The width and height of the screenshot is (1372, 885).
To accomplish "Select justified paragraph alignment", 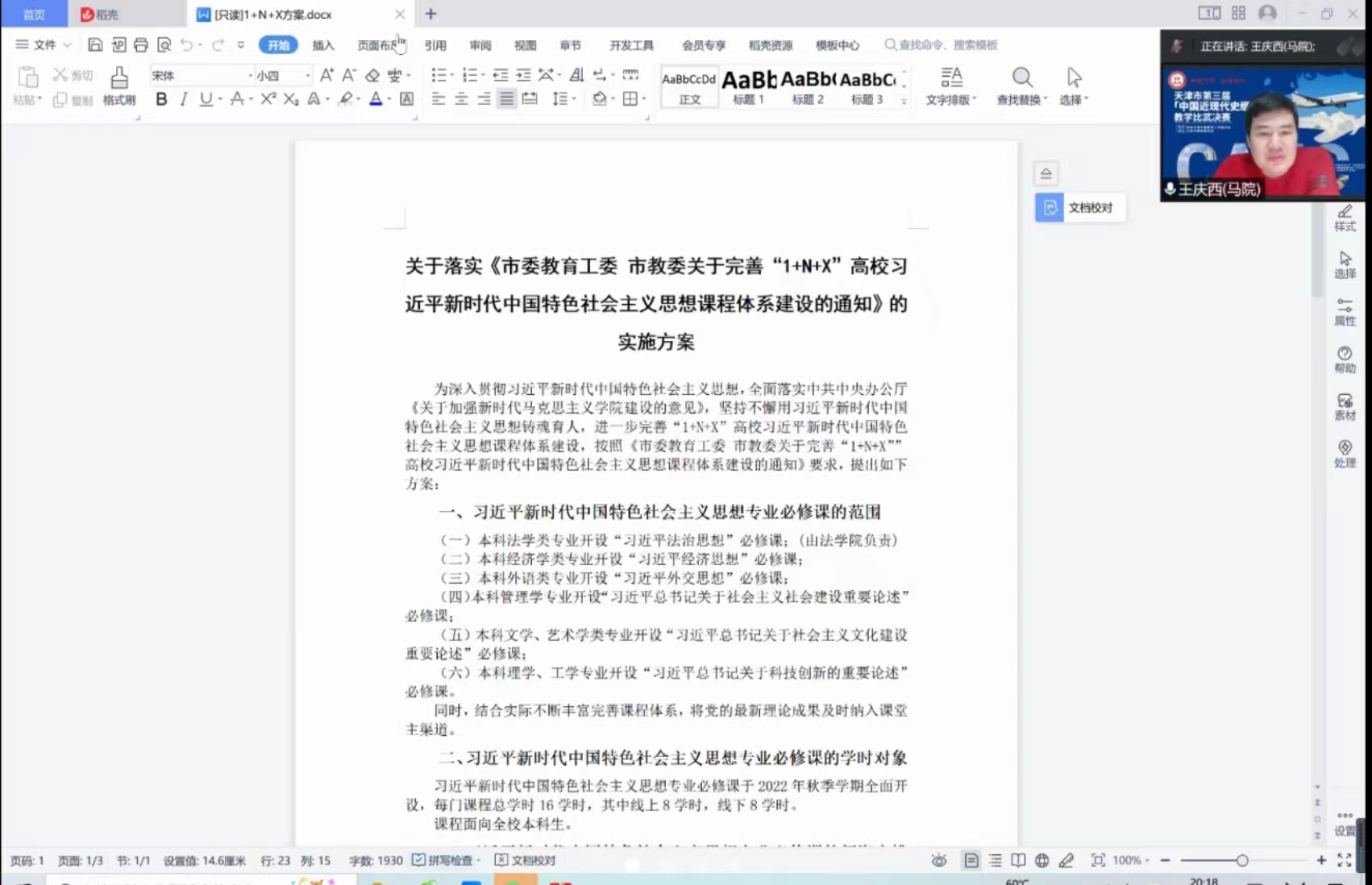I will coord(506,99).
